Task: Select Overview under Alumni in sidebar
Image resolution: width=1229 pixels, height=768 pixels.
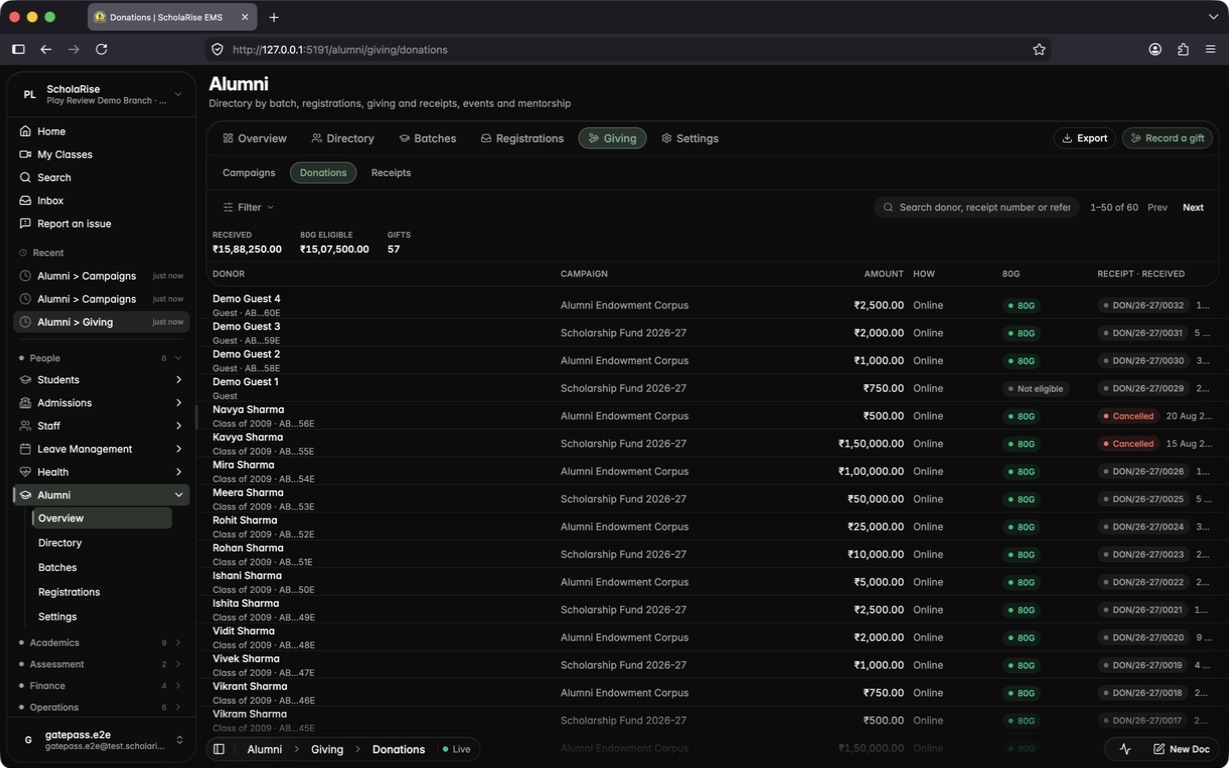Action: coord(102,518)
